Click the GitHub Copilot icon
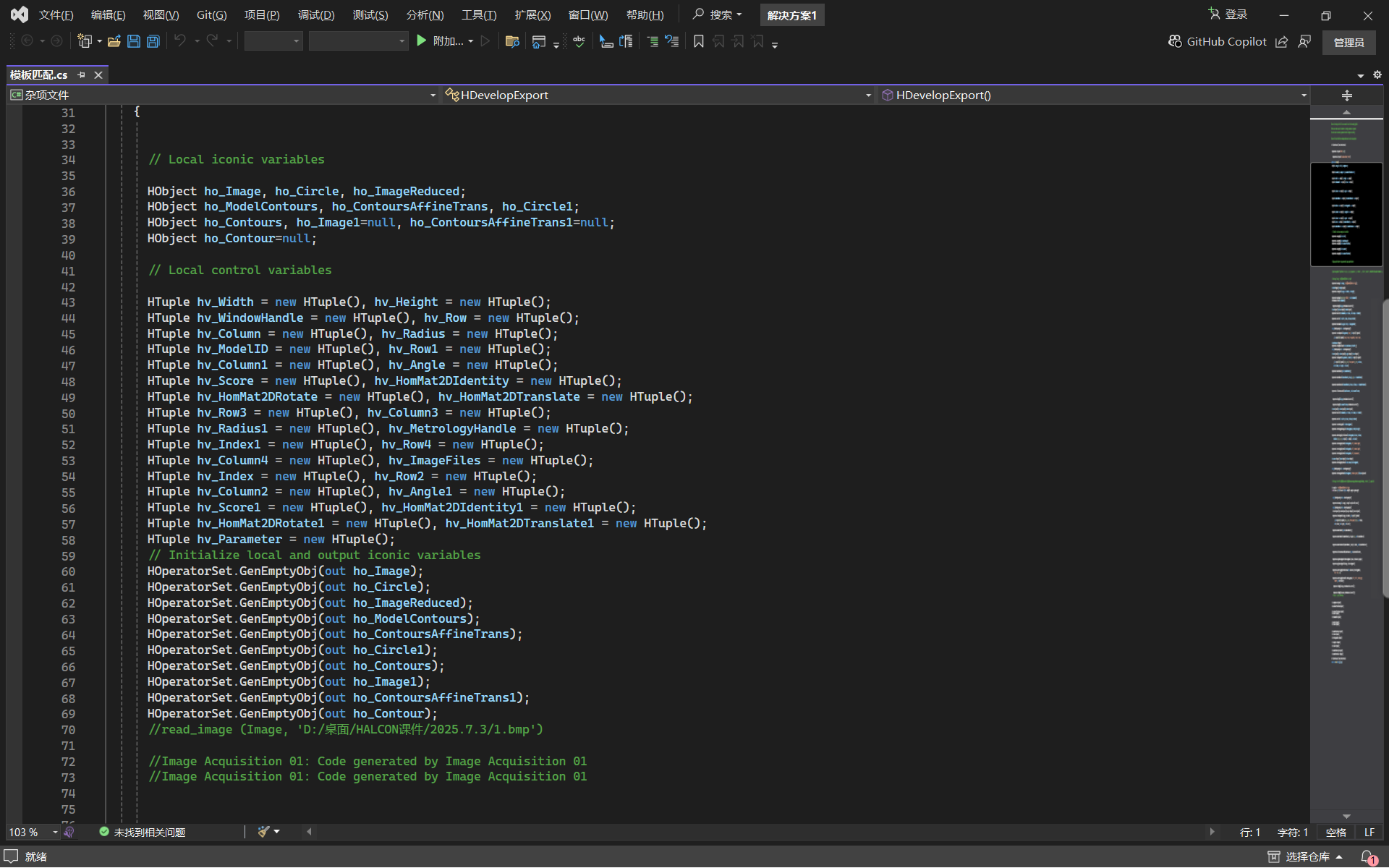 1175,42
